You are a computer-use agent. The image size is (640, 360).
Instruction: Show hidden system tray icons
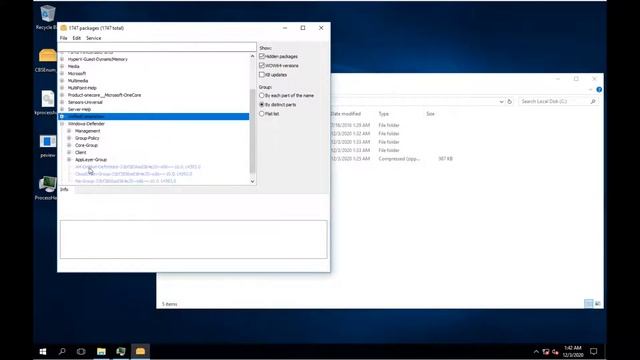tap(536, 352)
